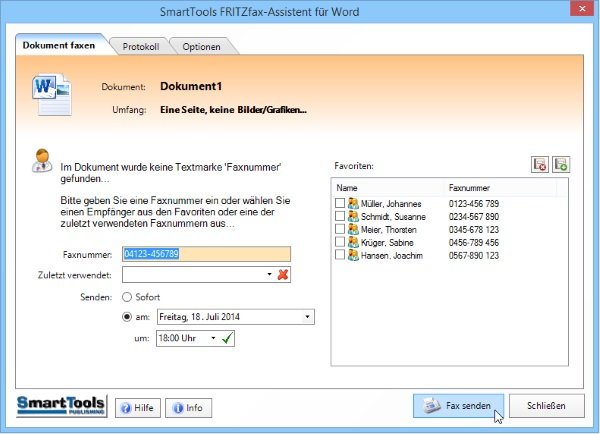Open the 'Zuletzt verwendet' dropdown

[x=269, y=274]
